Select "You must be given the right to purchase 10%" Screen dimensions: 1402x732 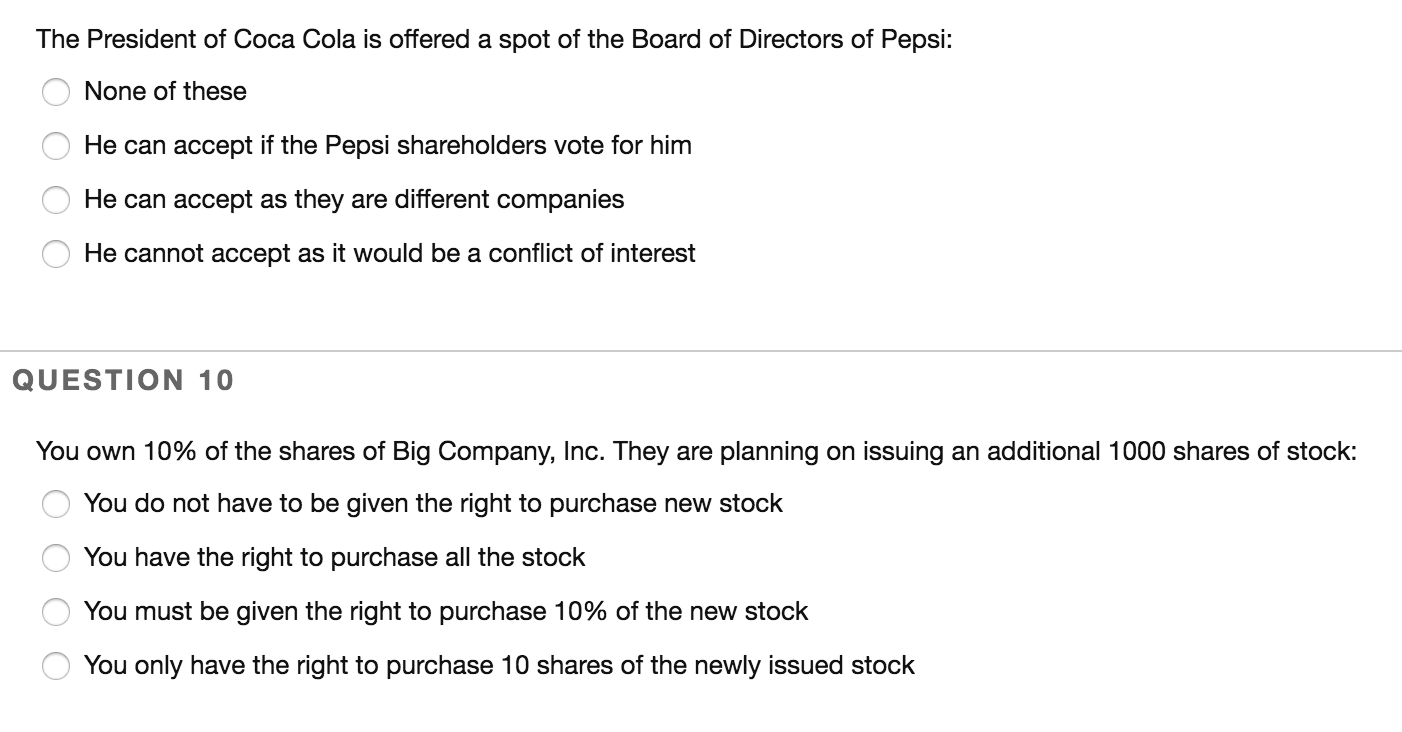(x=55, y=611)
